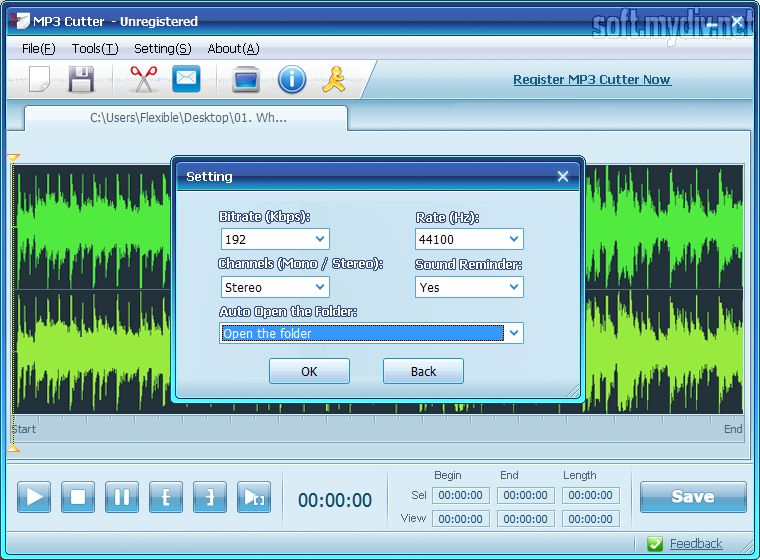The width and height of the screenshot is (760, 560).
Task: Click Register MP3 Cutter Now link
Action: [x=592, y=80]
